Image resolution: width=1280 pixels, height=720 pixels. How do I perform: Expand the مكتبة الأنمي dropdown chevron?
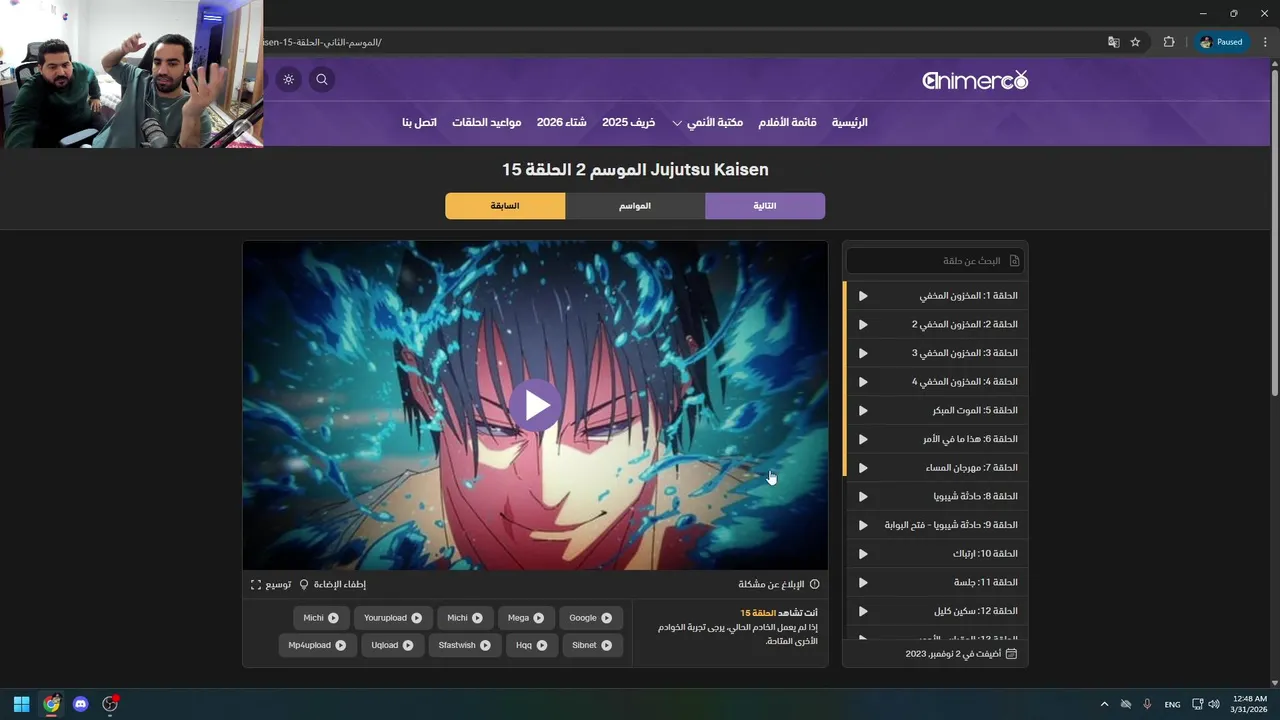click(x=677, y=123)
